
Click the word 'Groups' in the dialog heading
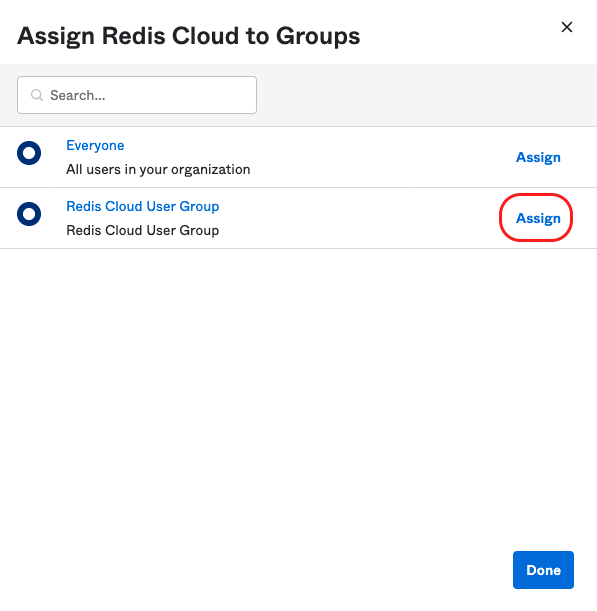pos(318,36)
